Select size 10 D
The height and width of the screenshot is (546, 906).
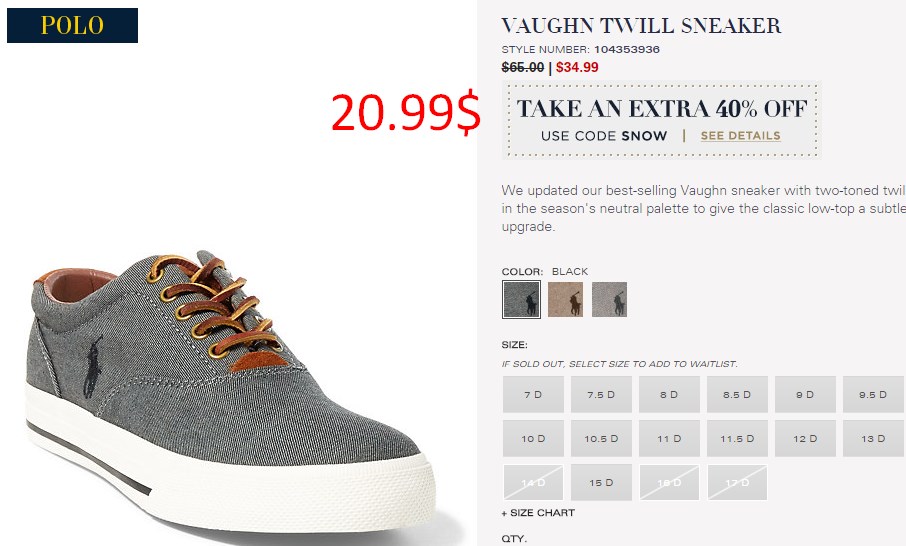pos(533,439)
